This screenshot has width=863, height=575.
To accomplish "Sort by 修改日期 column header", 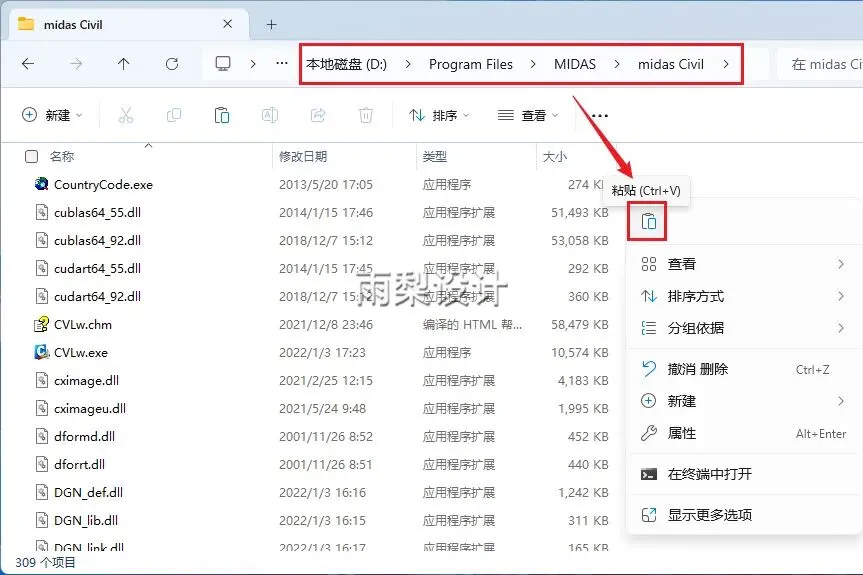I will coord(303,157).
